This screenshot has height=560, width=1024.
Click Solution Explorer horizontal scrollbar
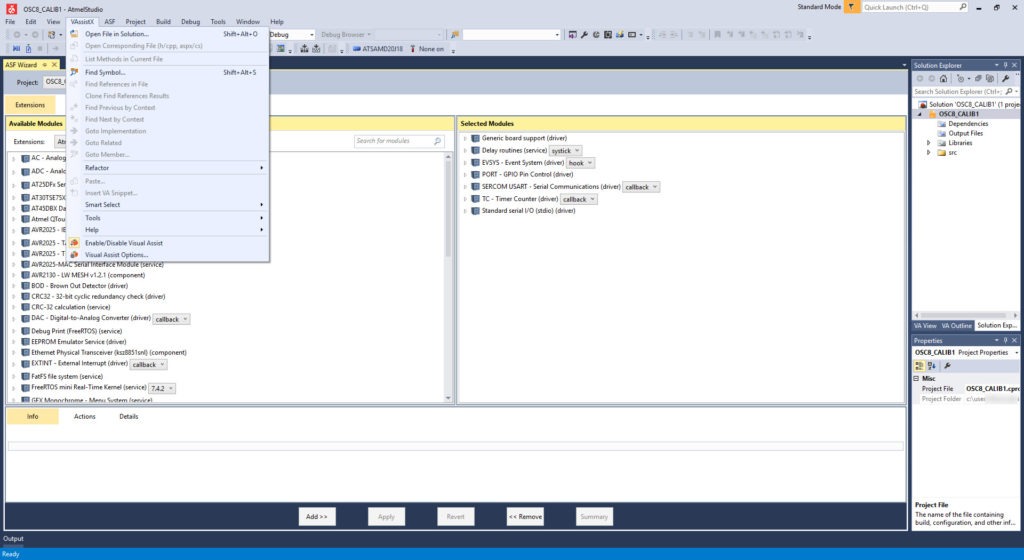tap(966, 315)
